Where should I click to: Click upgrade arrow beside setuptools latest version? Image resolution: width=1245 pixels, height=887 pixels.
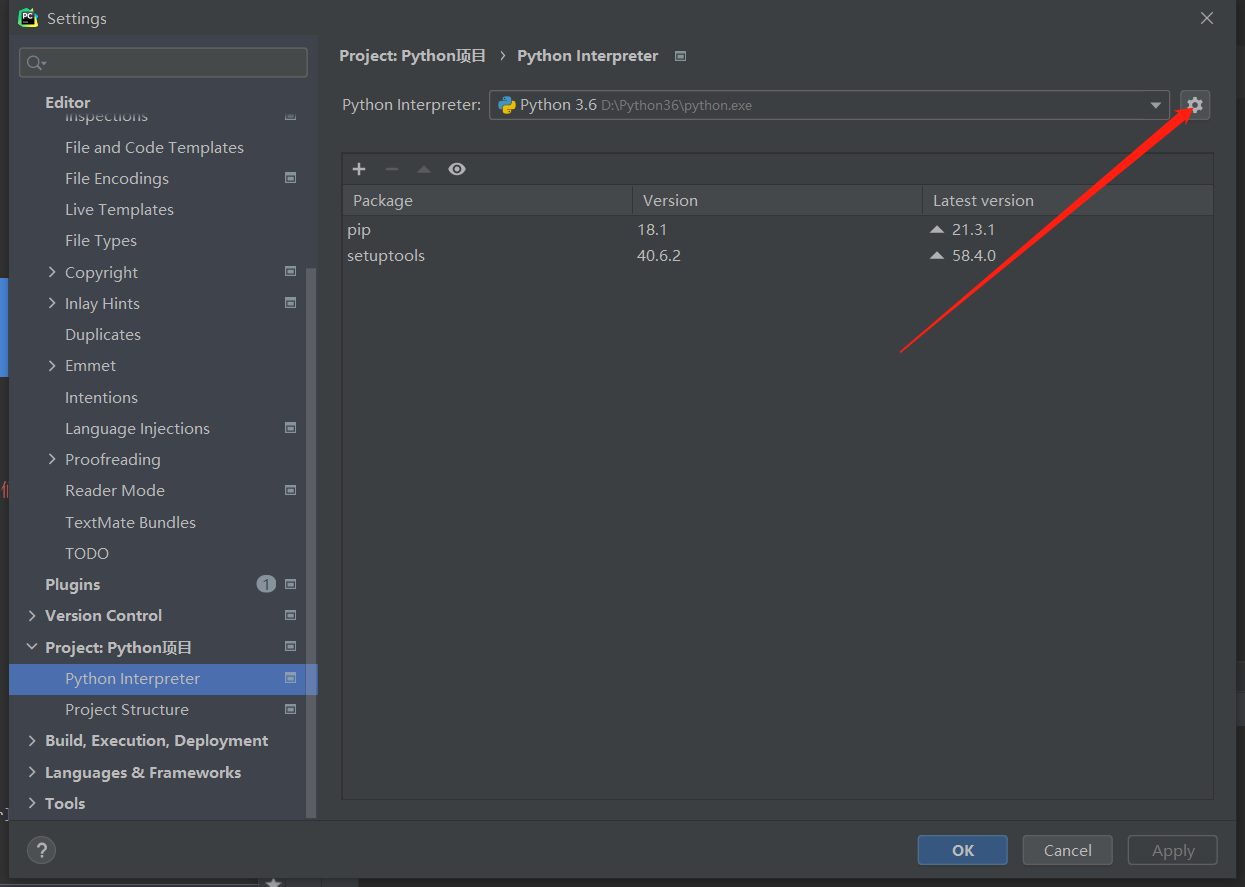937,255
